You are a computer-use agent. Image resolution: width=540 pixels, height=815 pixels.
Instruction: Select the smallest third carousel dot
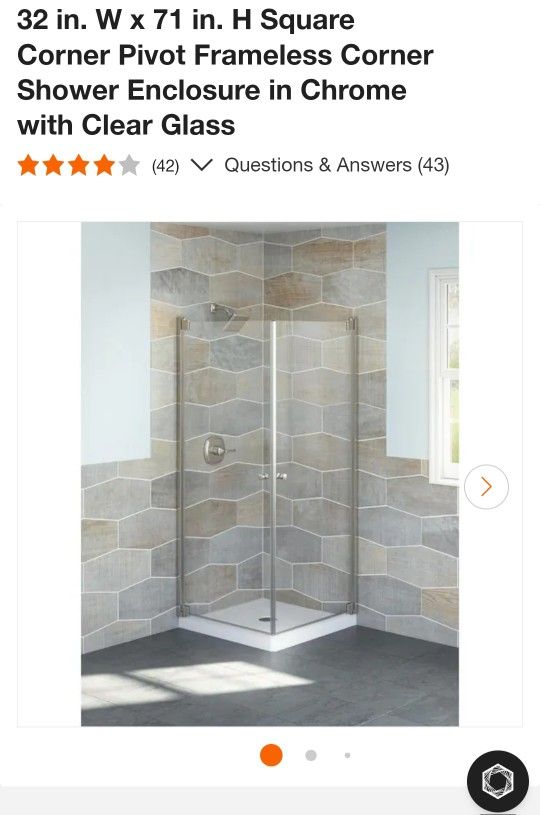[x=347, y=755]
